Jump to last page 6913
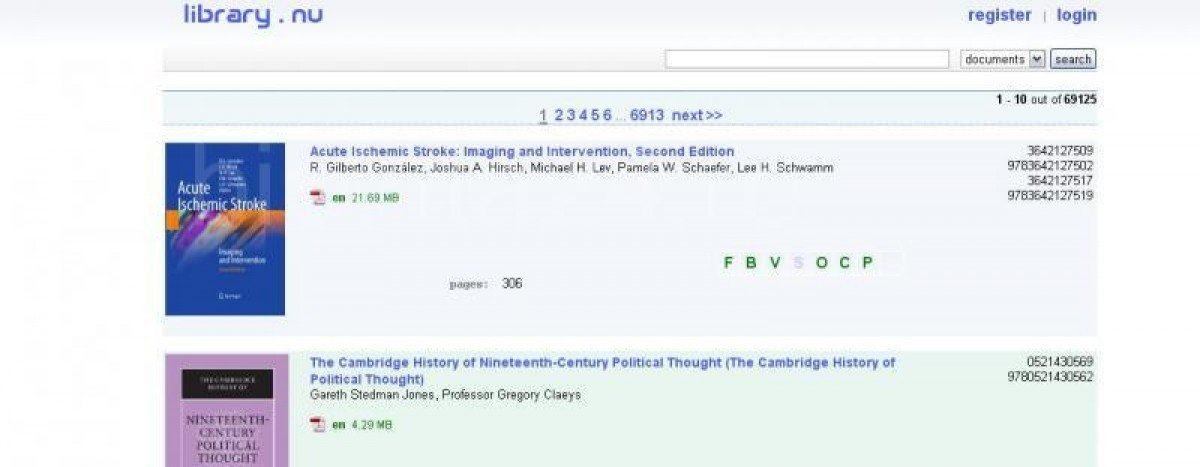Screen dimensions: 1200x467 point(647,115)
